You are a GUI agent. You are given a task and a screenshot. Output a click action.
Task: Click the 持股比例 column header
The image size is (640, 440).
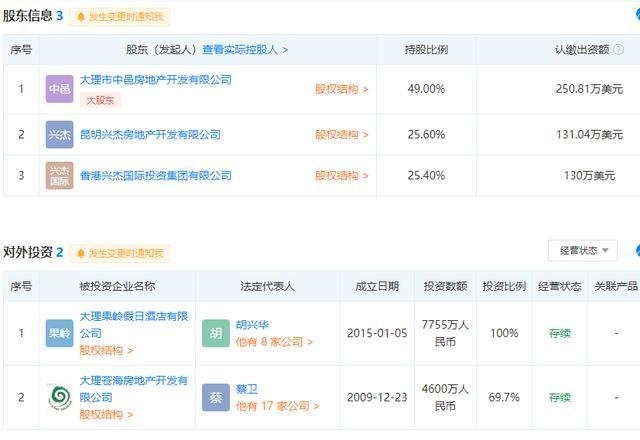(426, 49)
